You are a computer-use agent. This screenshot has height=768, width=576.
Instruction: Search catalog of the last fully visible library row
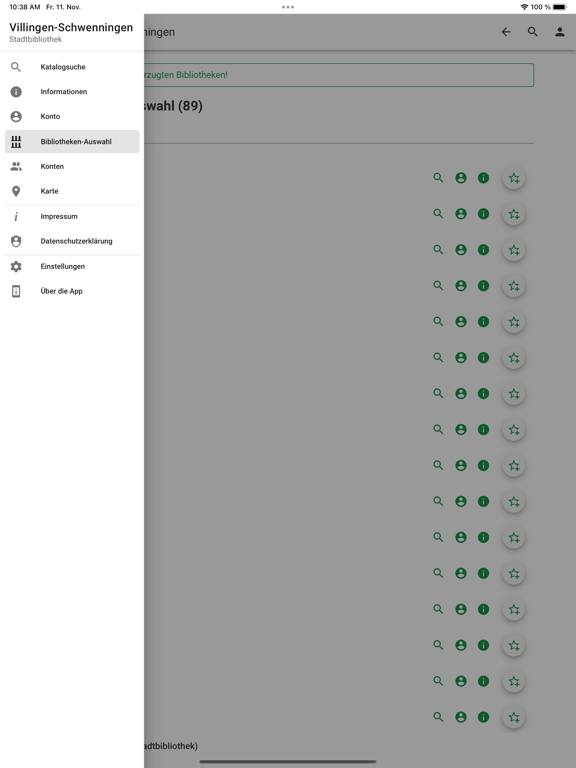coord(438,717)
